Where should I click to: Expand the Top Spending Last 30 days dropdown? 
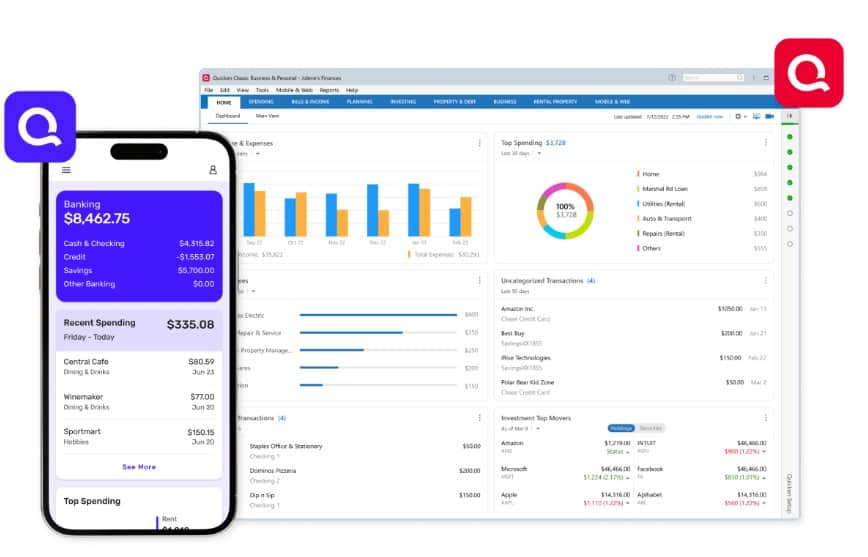click(539, 153)
